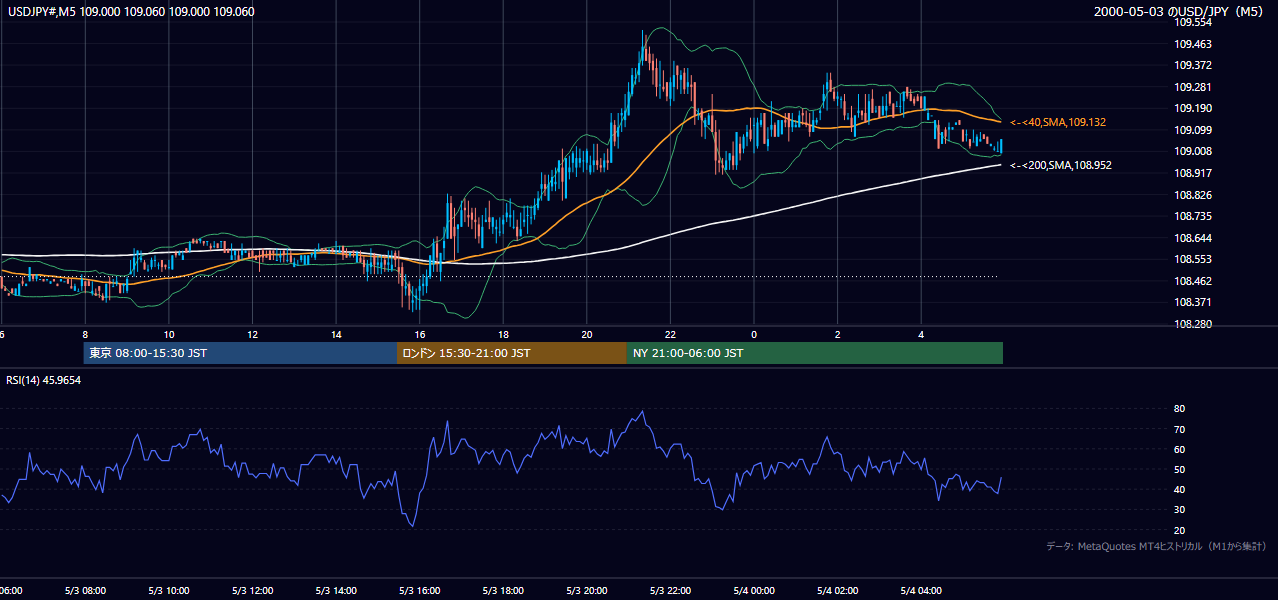Click price axis value 109.554
The image size is (1278, 600).
1193,22
